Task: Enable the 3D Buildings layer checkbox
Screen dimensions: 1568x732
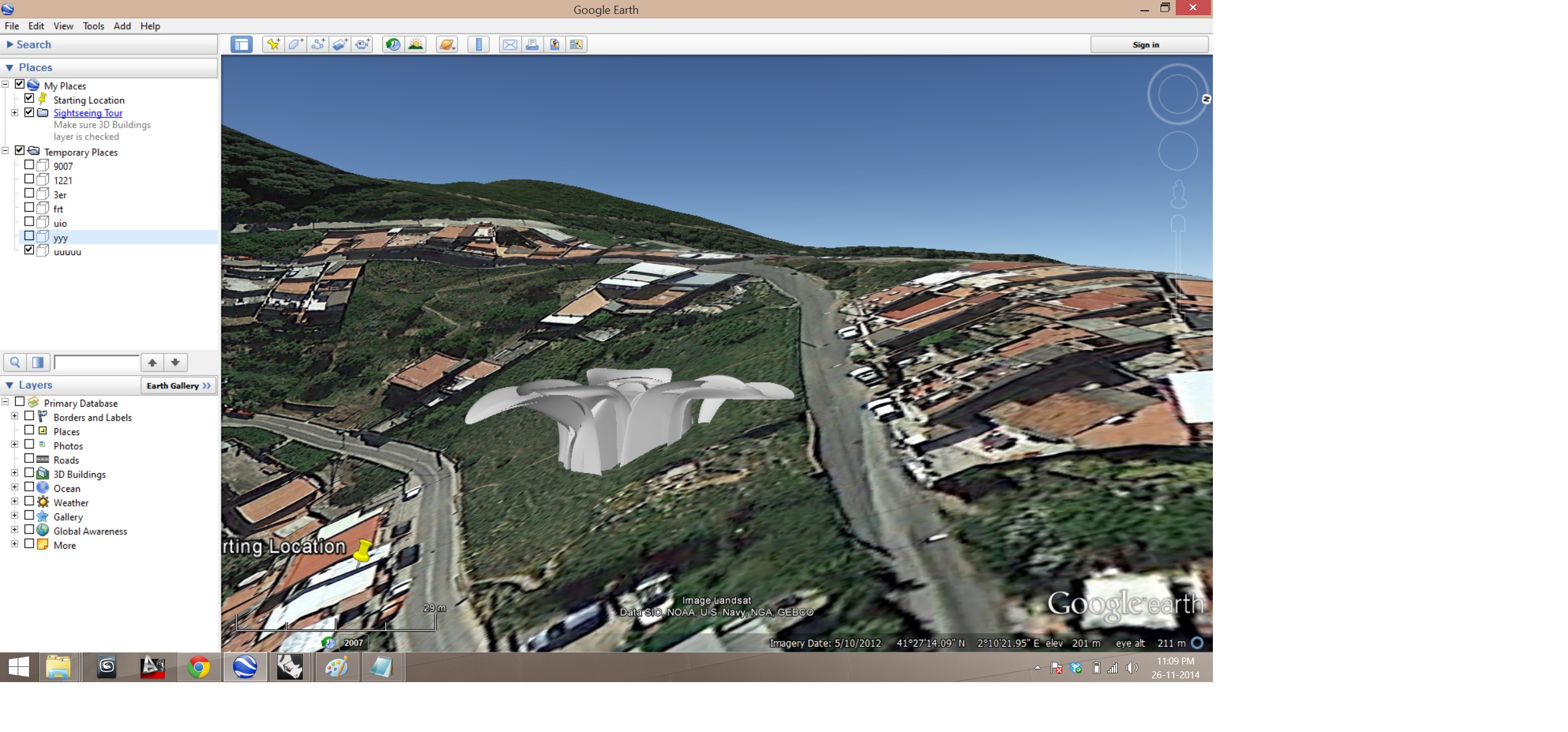Action: pyautogui.click(x=29, y=472)
